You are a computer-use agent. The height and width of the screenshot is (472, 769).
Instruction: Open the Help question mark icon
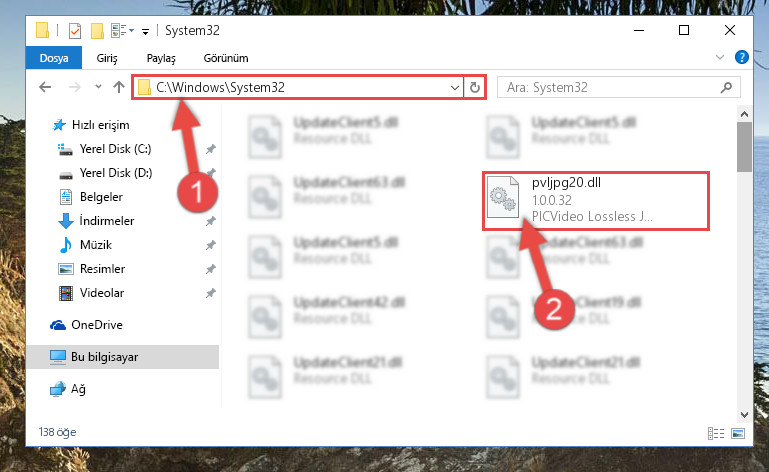point(742,57)
